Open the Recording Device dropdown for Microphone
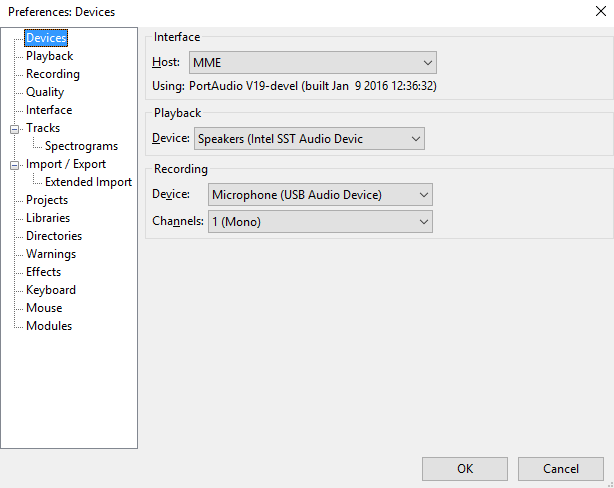This screenshot has width=614, height=488. tap(320, 195)
